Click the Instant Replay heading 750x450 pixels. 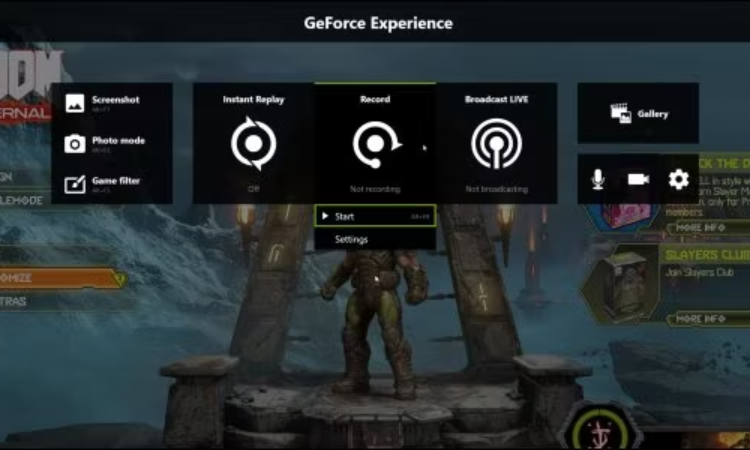tap(254, 99)
